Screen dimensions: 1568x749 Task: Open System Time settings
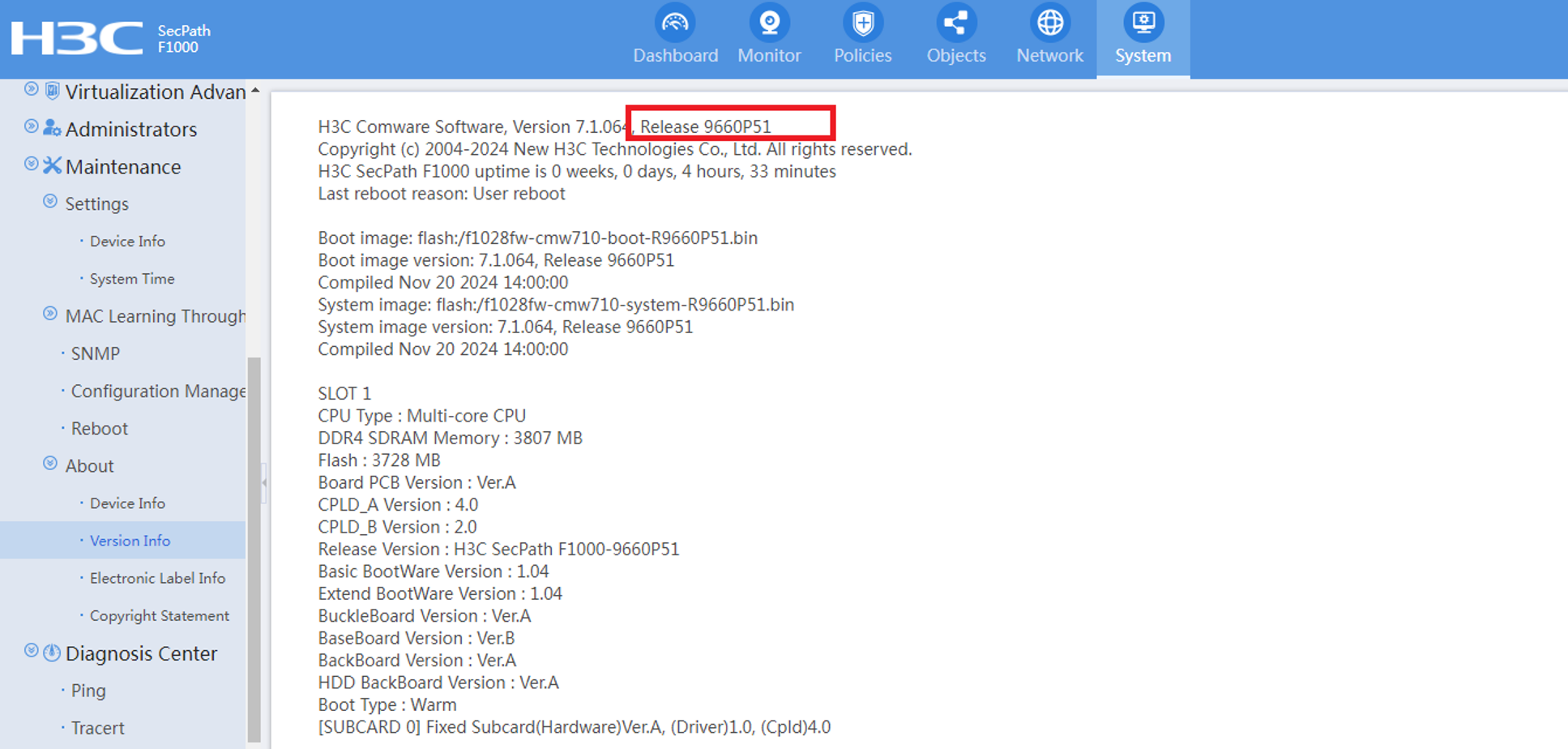pyautogui.click(x=132, y=279)
